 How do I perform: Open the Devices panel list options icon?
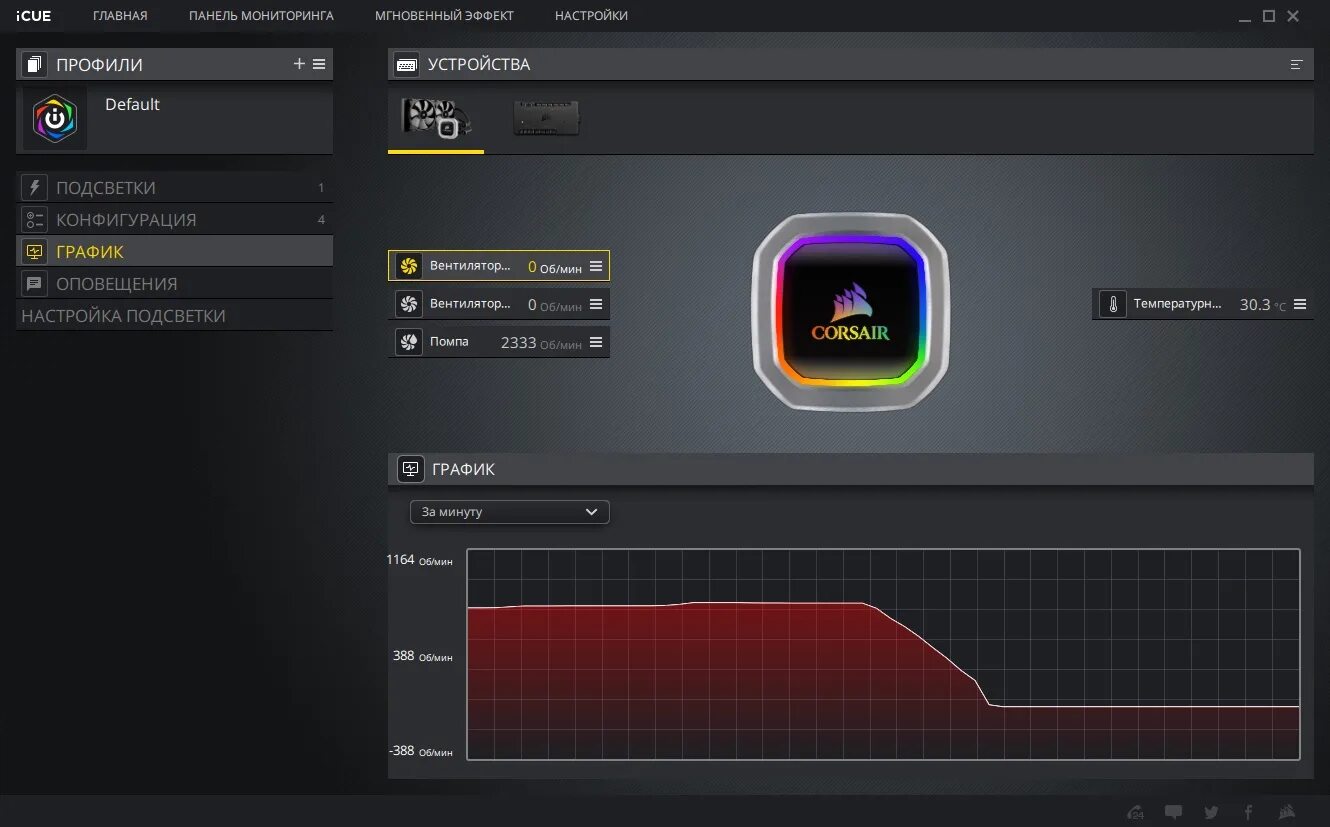coord(1296,64)
